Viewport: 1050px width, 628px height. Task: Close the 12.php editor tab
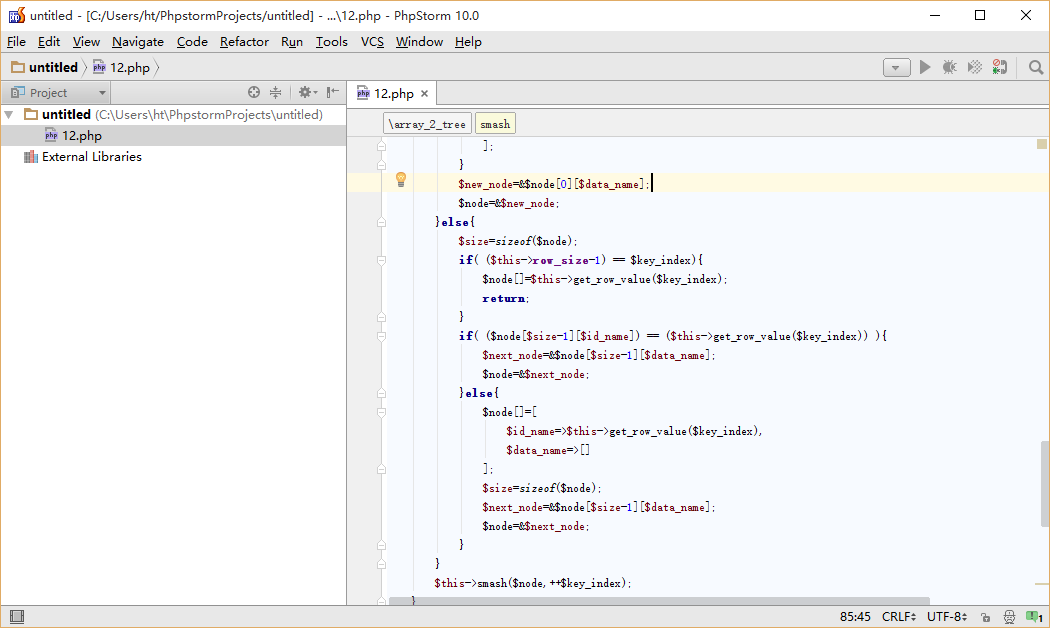(x=424, y=93)
